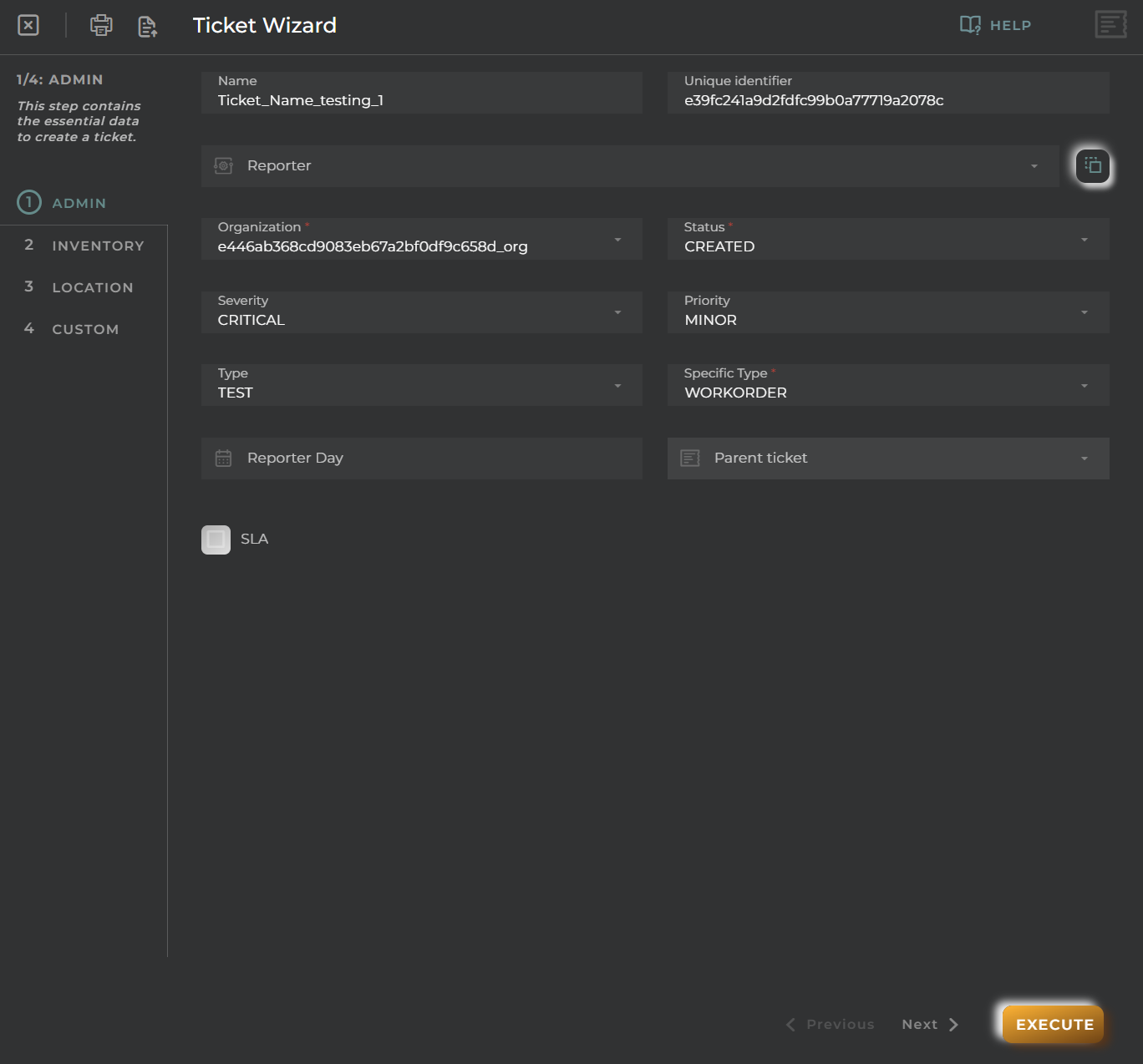Click the EXECUTE button
The width and height of the screenshot is (1143, 1064).
(1054, 1025)
